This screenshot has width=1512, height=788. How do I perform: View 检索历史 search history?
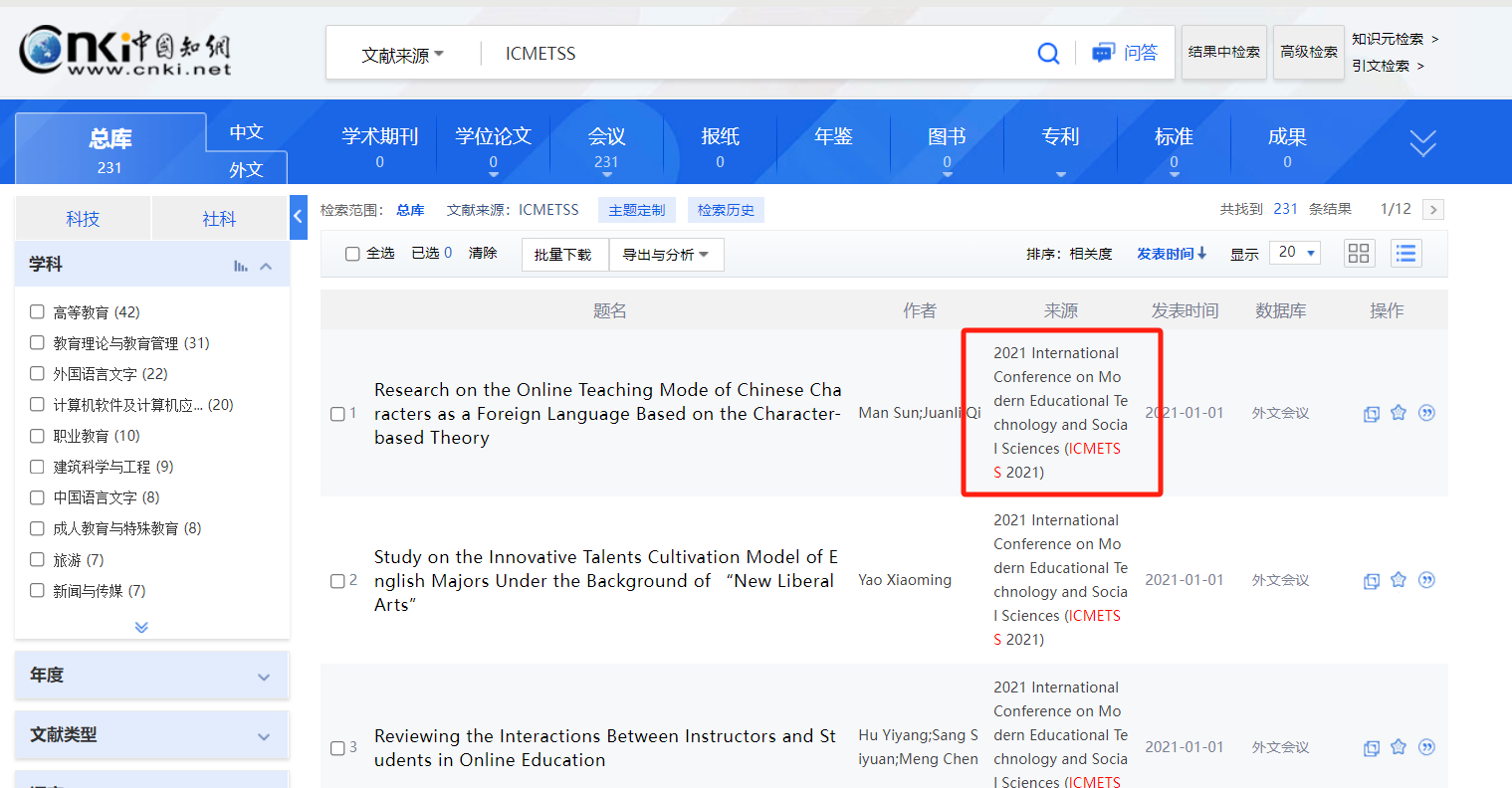tap(726, 210)
